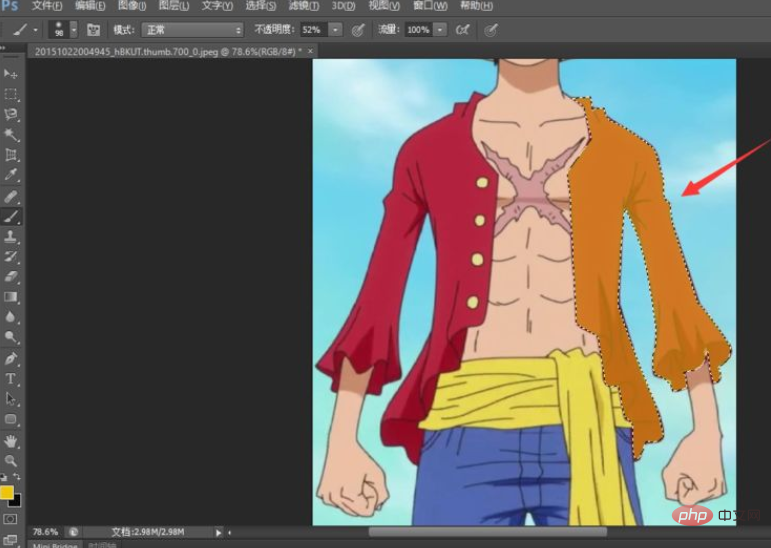Open the Help menu
Viewport: 771px width, 548px height.
click(476, 6)
